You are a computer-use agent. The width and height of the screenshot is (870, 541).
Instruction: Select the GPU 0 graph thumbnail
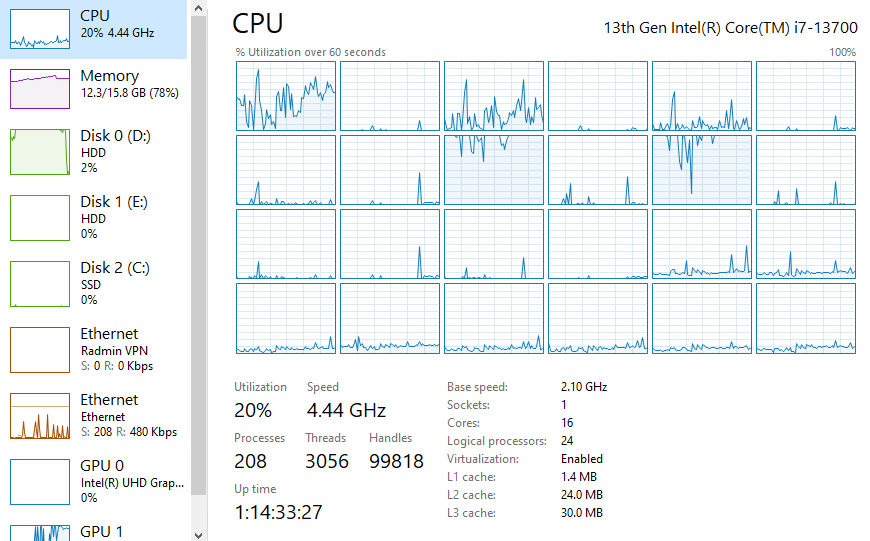click(40, 481)
